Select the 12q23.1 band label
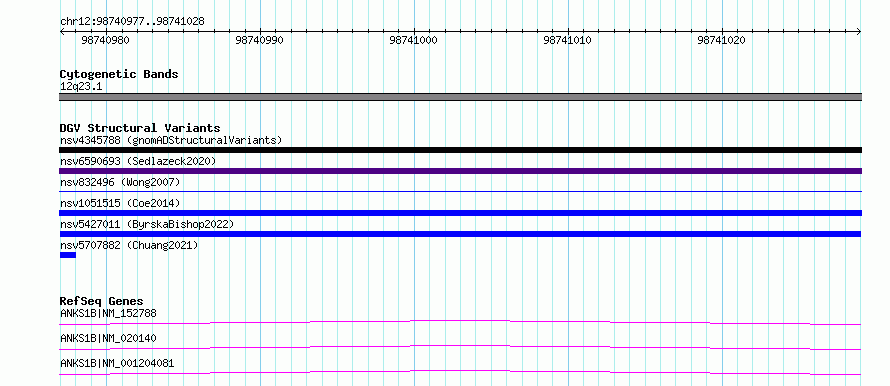890x386 pixels. [x=81, y=87]
